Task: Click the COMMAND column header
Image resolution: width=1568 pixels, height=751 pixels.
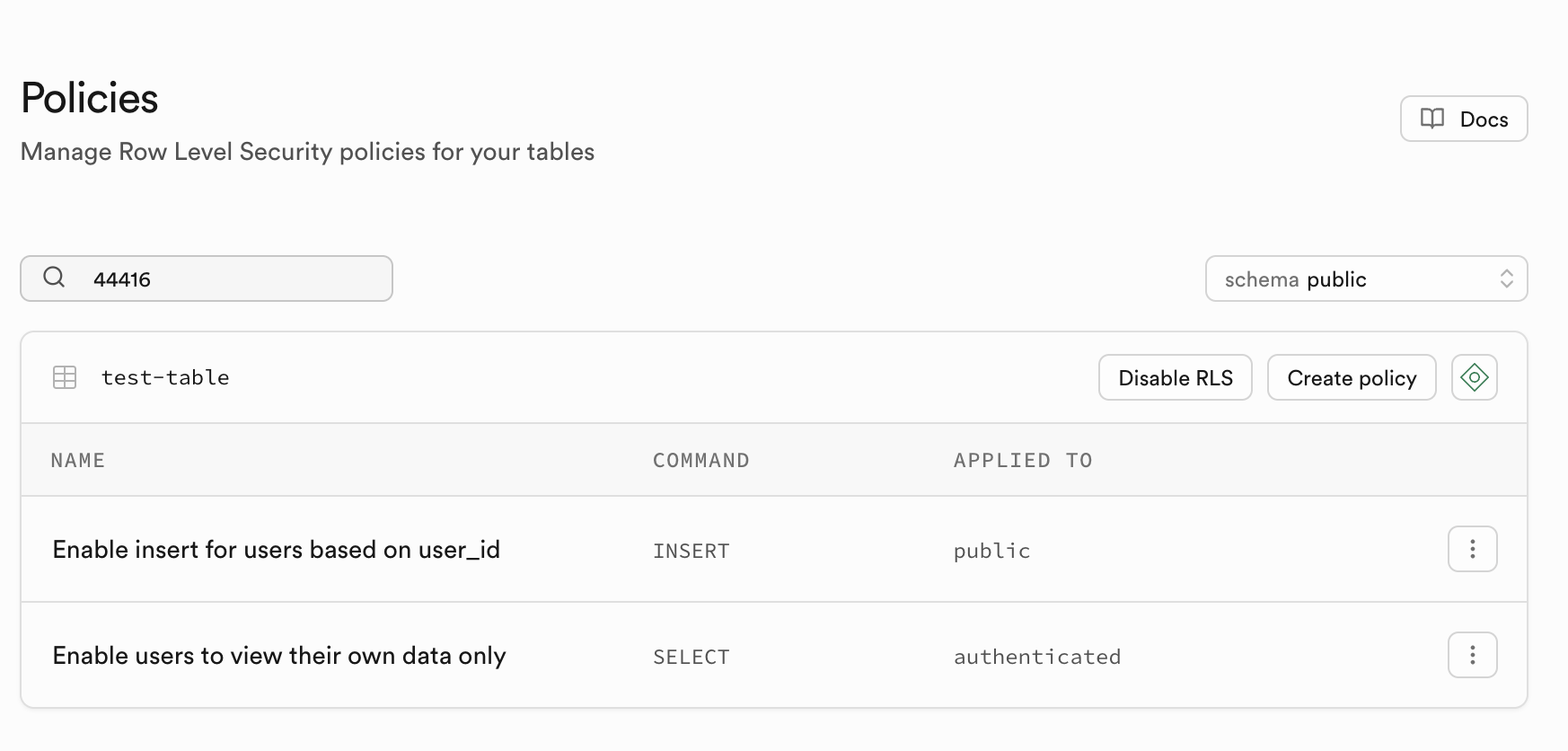Action: [700, 461]
